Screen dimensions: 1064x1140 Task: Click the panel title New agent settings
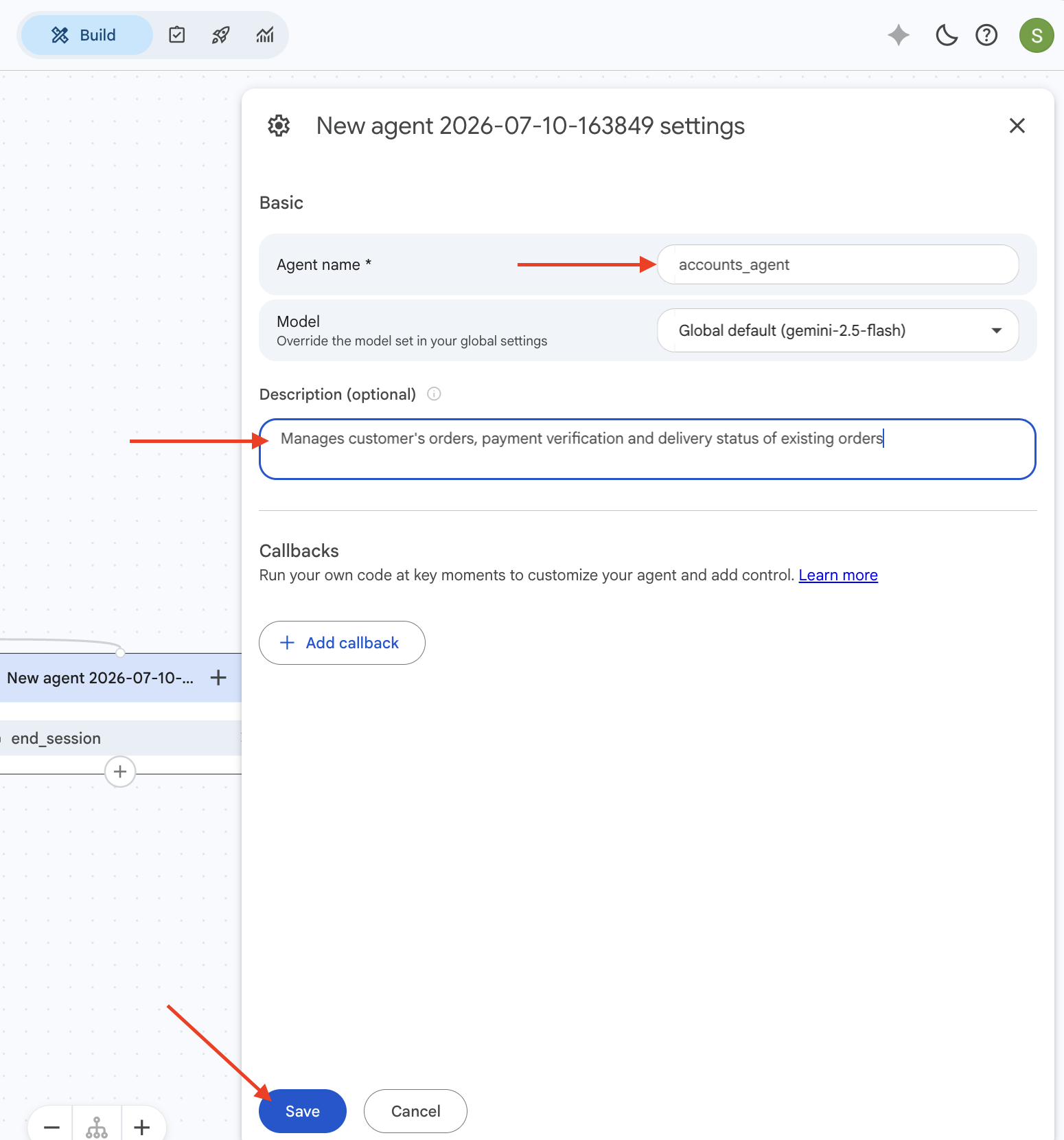[x=531, y=126]
